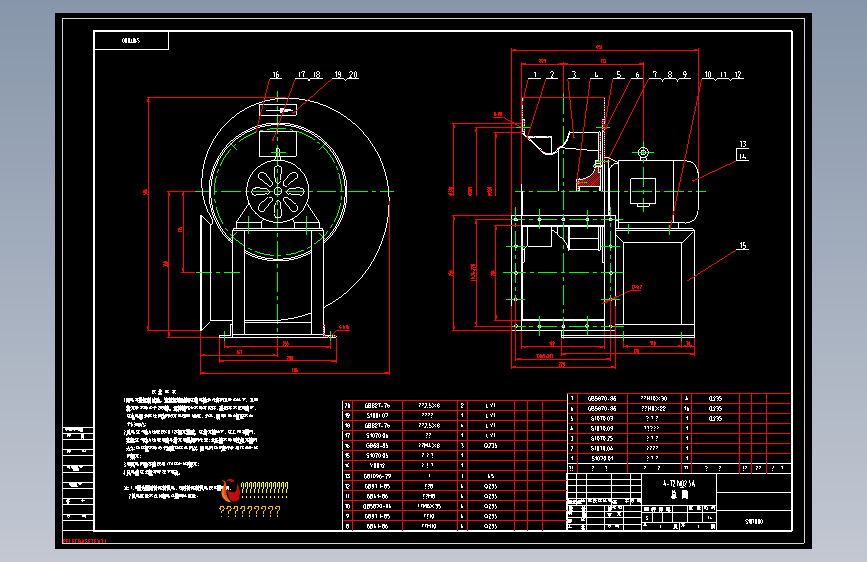Click callout number 7 in the bracketed group
Viewport: 867px width, 562px height.
(655, 74)
